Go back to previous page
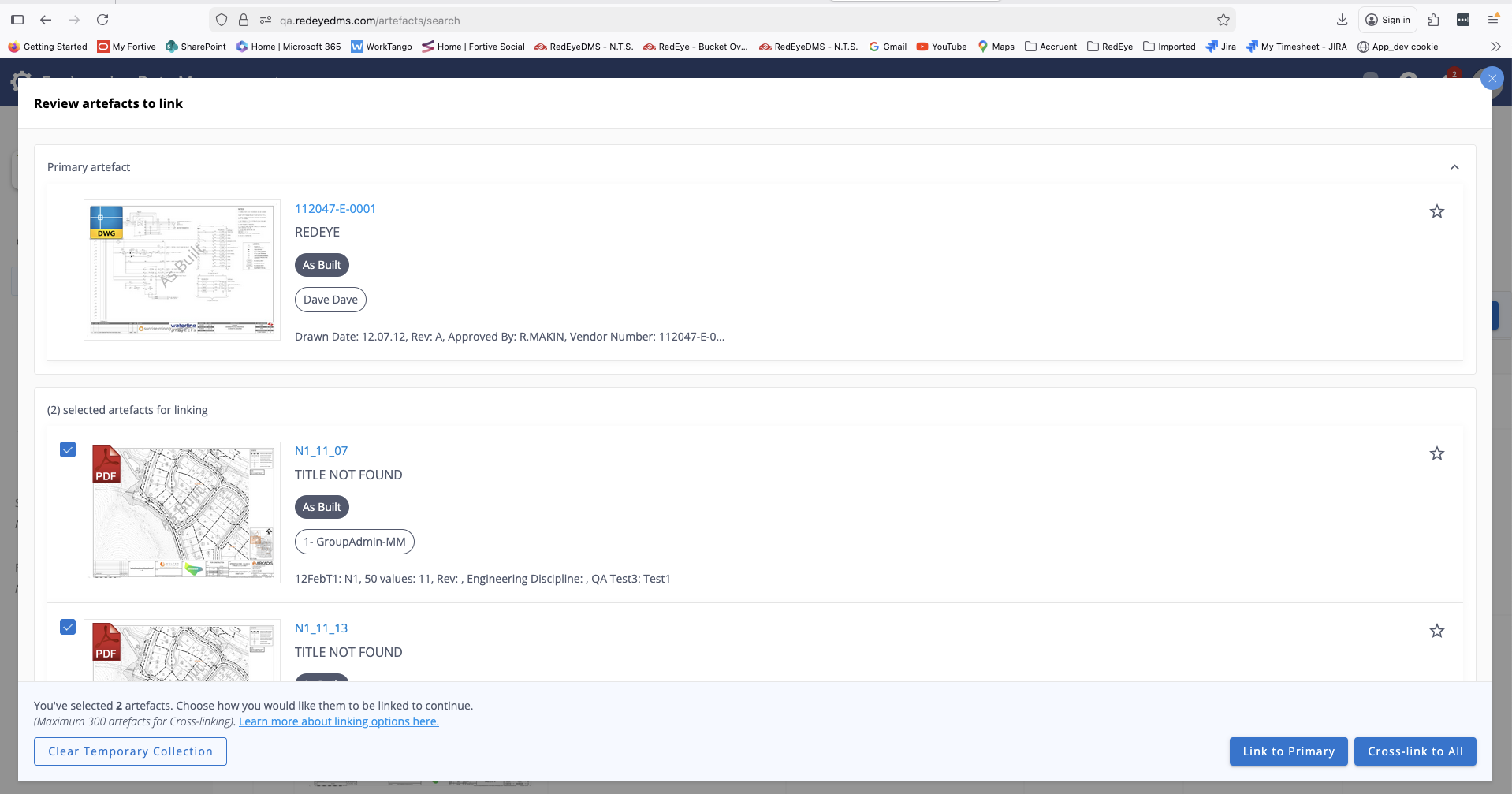Image resolution: width=1512 pixels, height=794 pixels. pos(46,20)
